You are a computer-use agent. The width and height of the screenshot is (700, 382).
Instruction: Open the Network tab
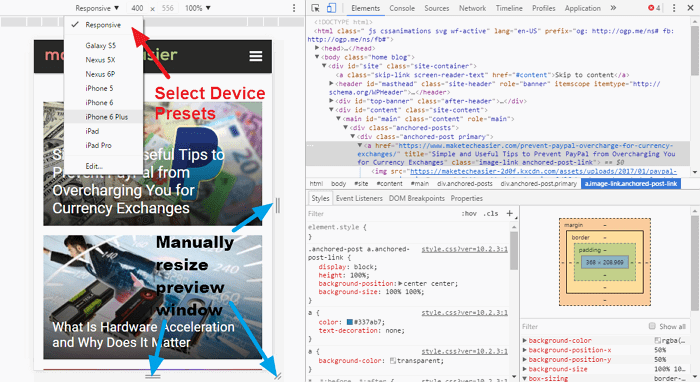coord(472,8)
